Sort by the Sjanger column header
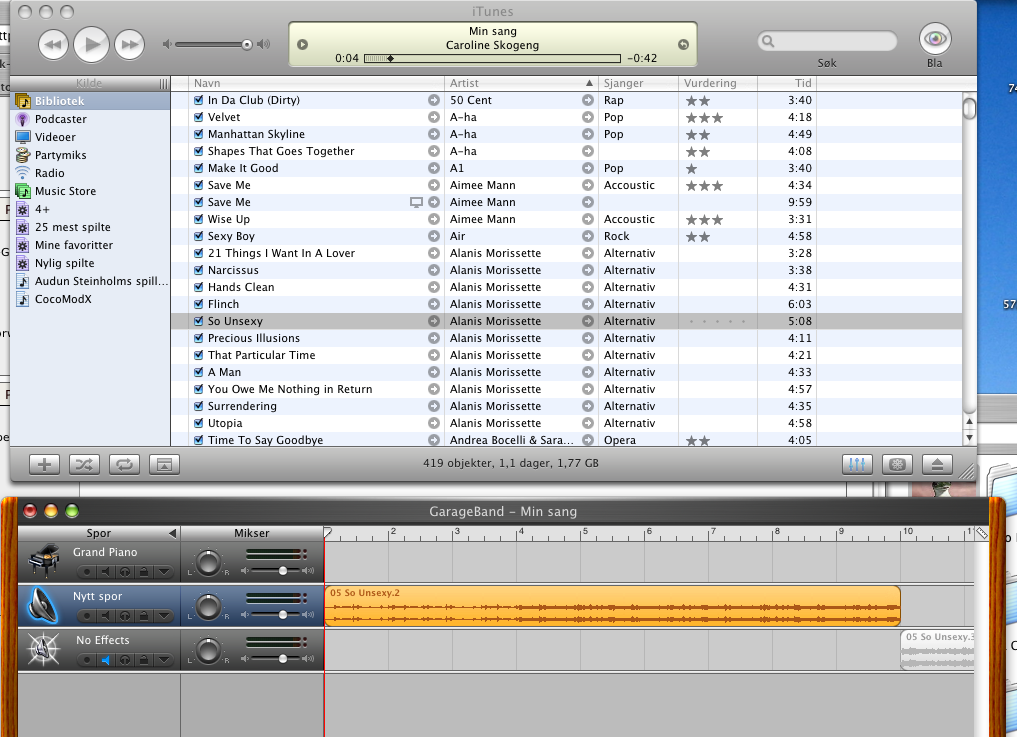The width and height of the screenshot is (1017, 737). coord(638,83)
